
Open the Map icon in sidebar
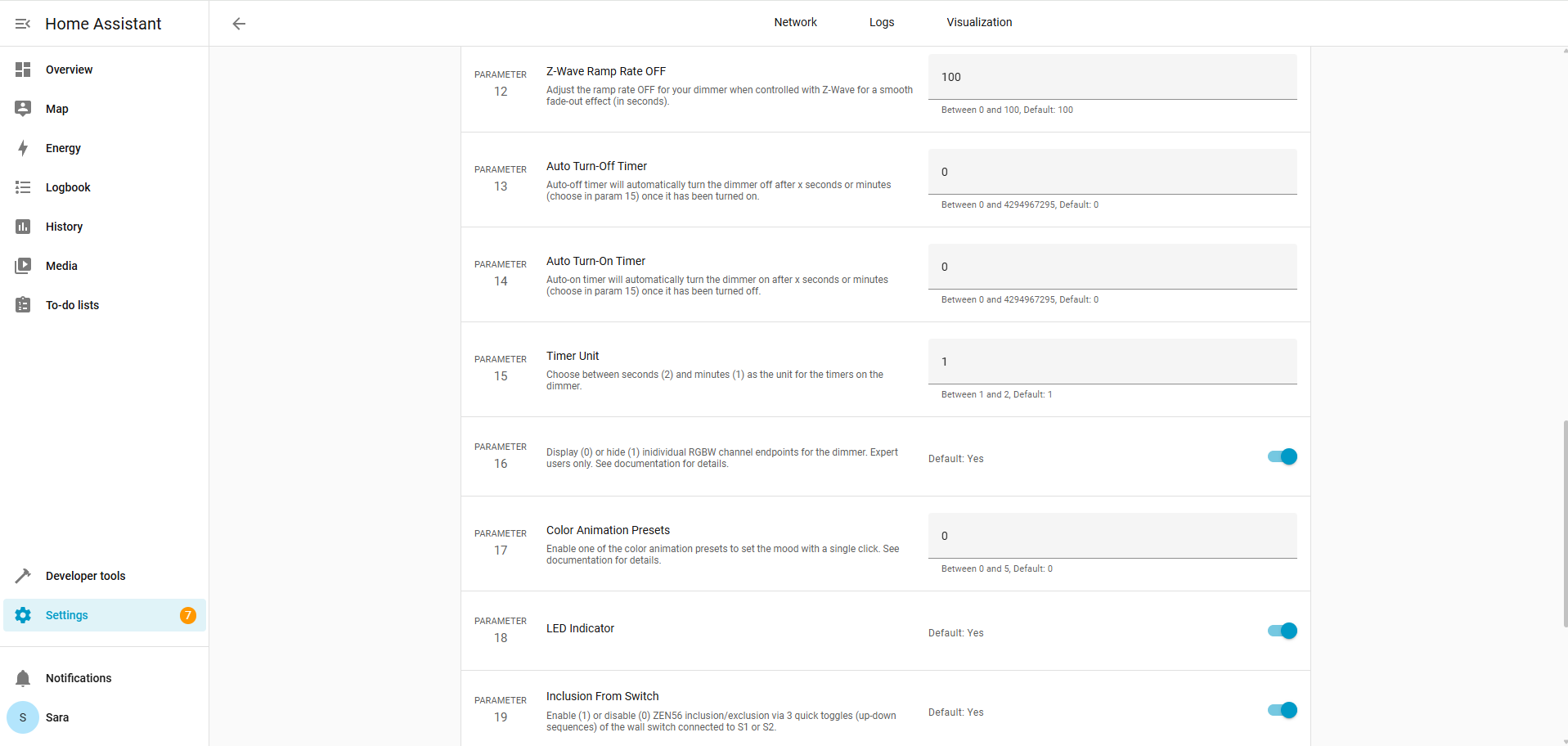point(23,109)
